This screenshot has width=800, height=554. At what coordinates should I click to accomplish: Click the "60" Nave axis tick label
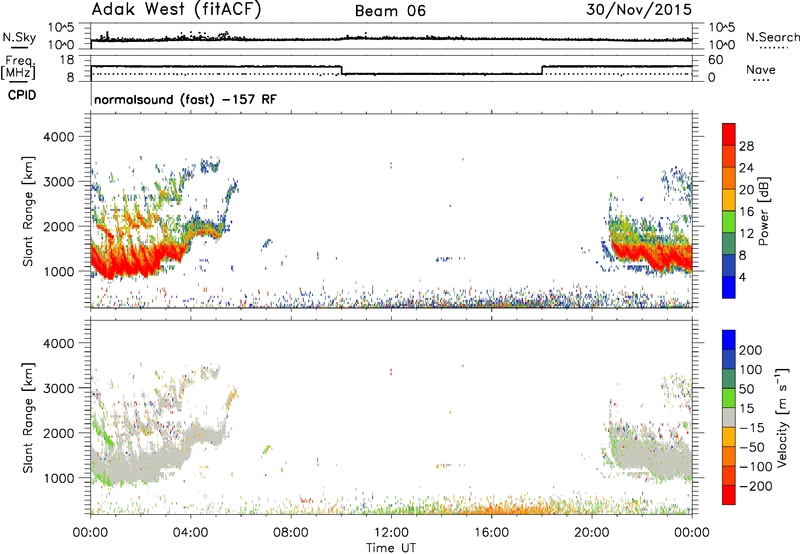coord(715,60)
